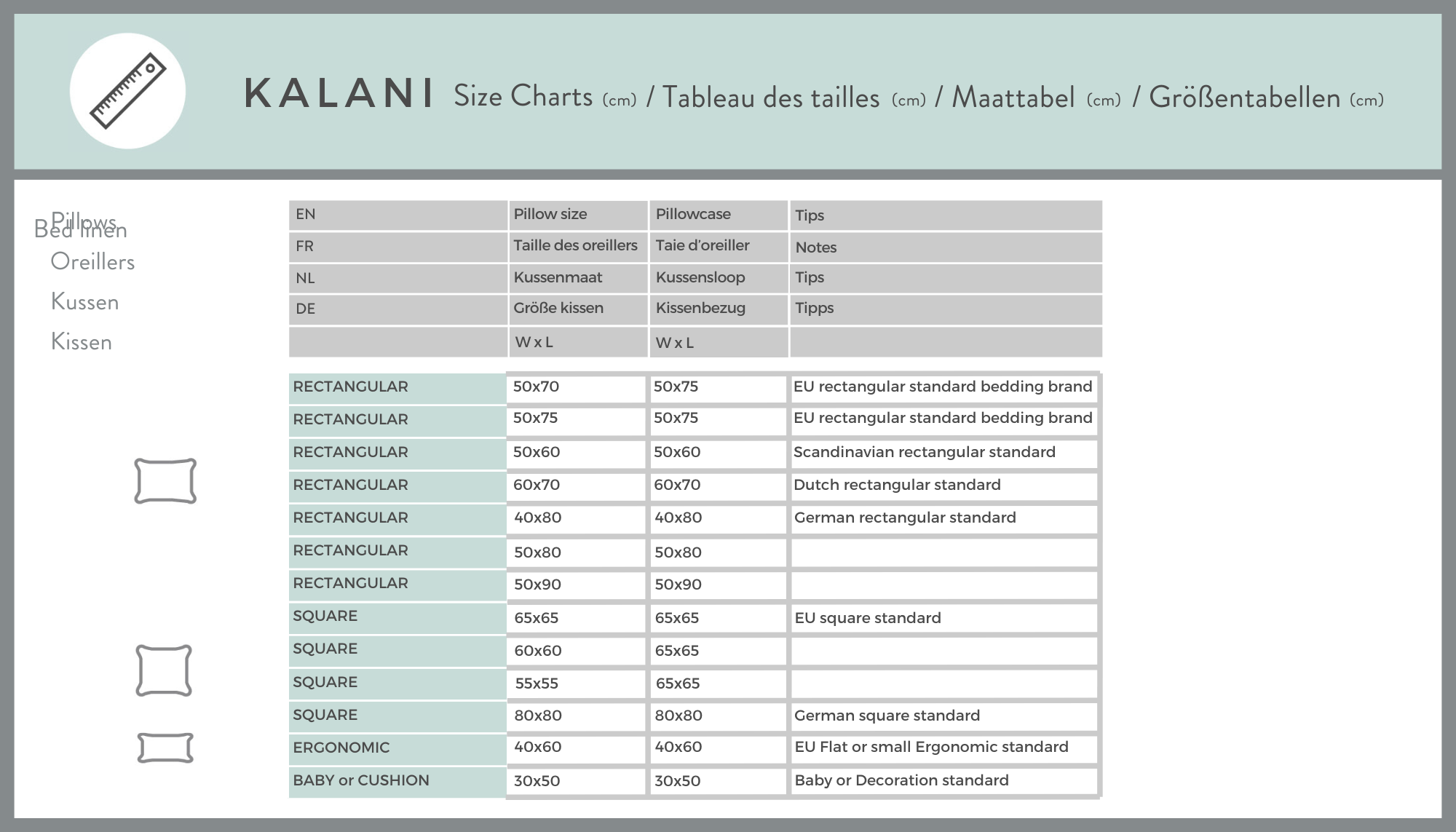The image size is (1456, 832).
Task: Click 'Baby or Decoration standard' tip
Action: coord(943,781)
